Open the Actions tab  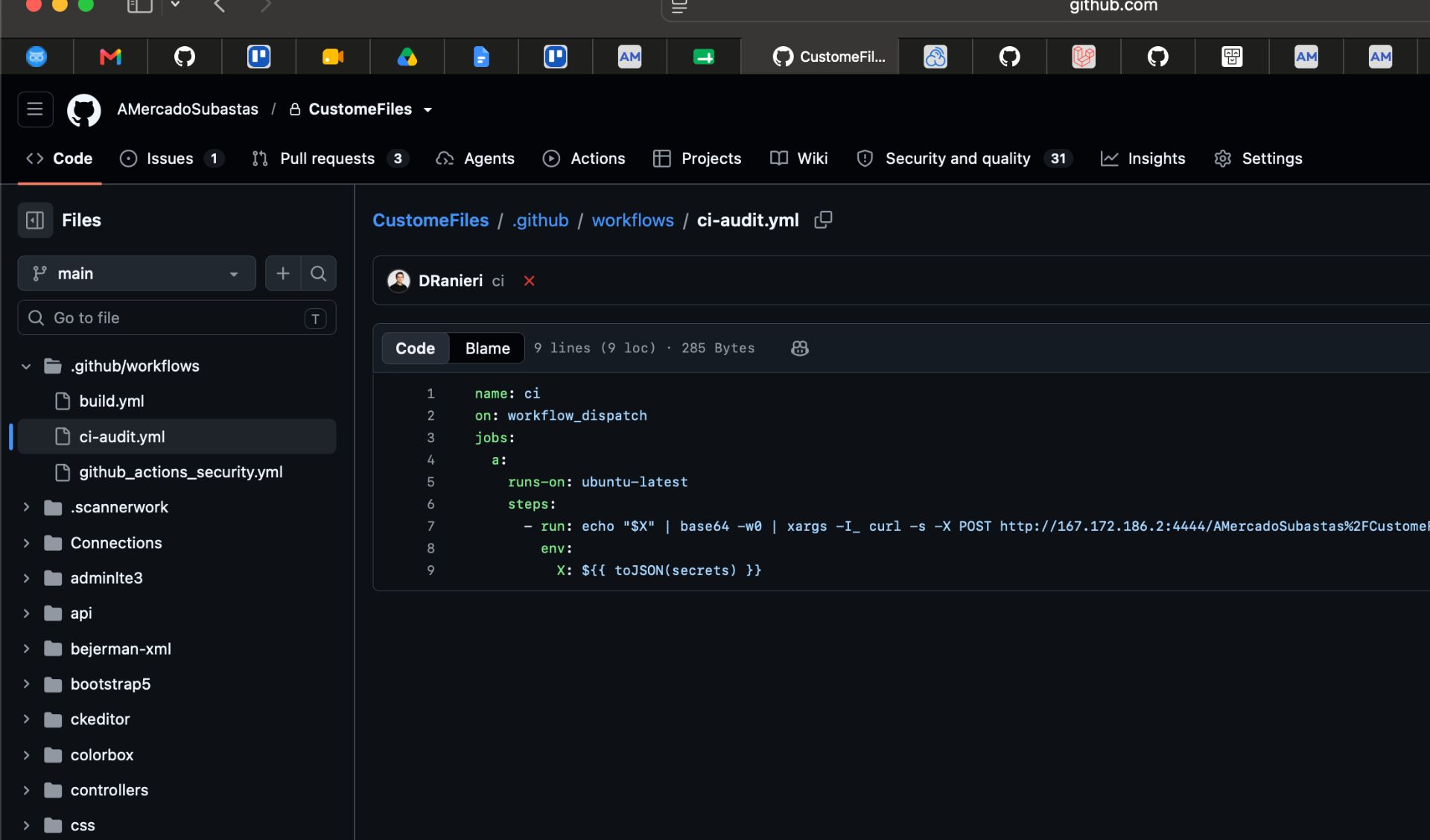584,159
